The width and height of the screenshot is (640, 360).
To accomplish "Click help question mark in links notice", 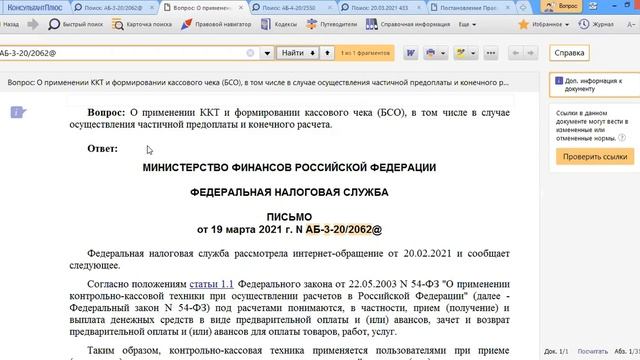I will (622, 138).
